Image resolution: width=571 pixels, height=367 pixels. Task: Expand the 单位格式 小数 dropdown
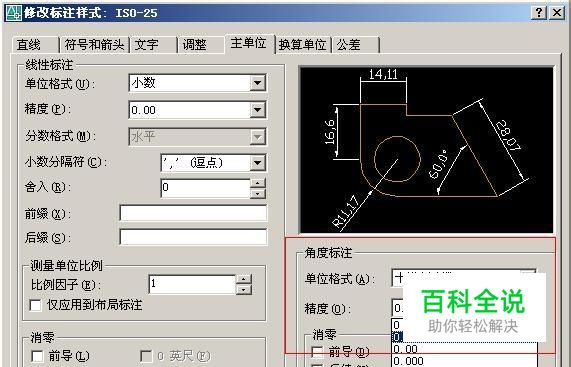(x=257, y=83)
